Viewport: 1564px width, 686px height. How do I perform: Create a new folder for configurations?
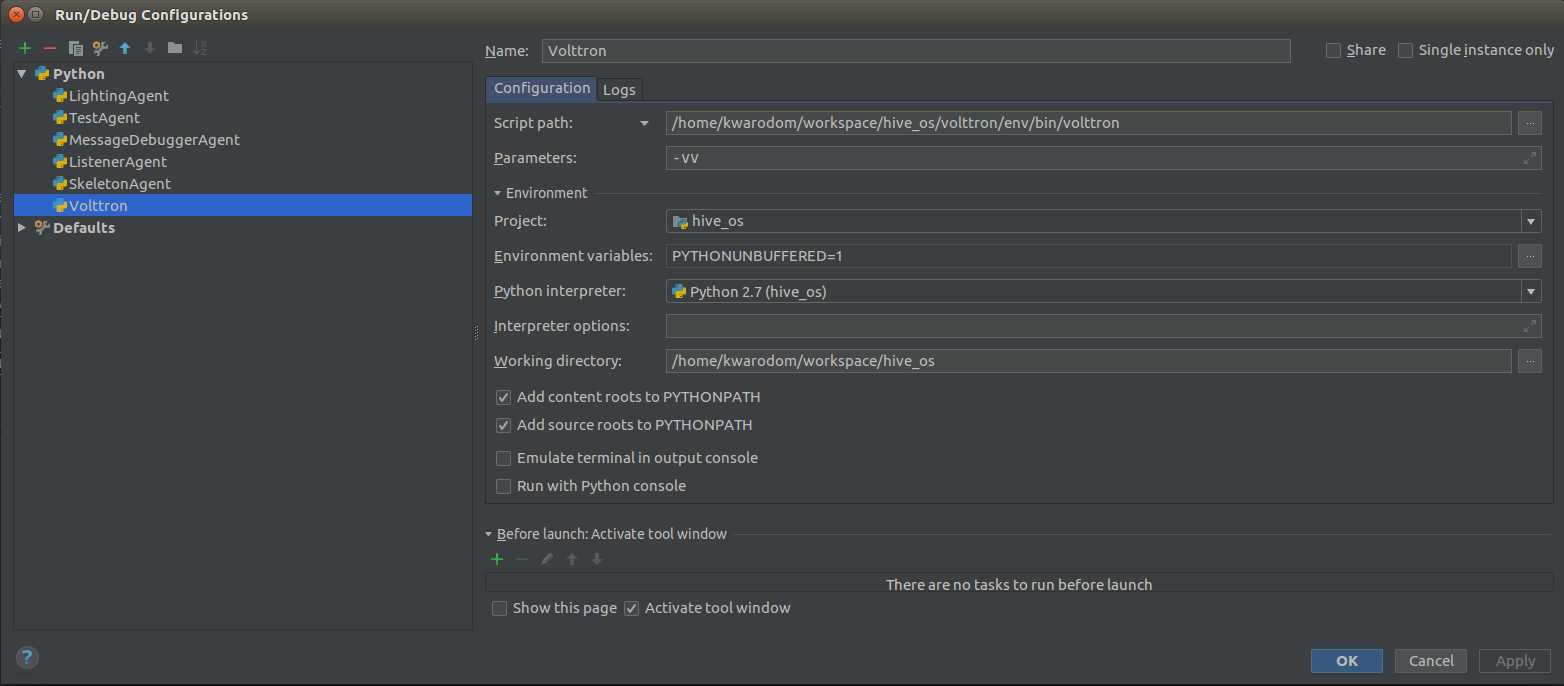(175, 48)
